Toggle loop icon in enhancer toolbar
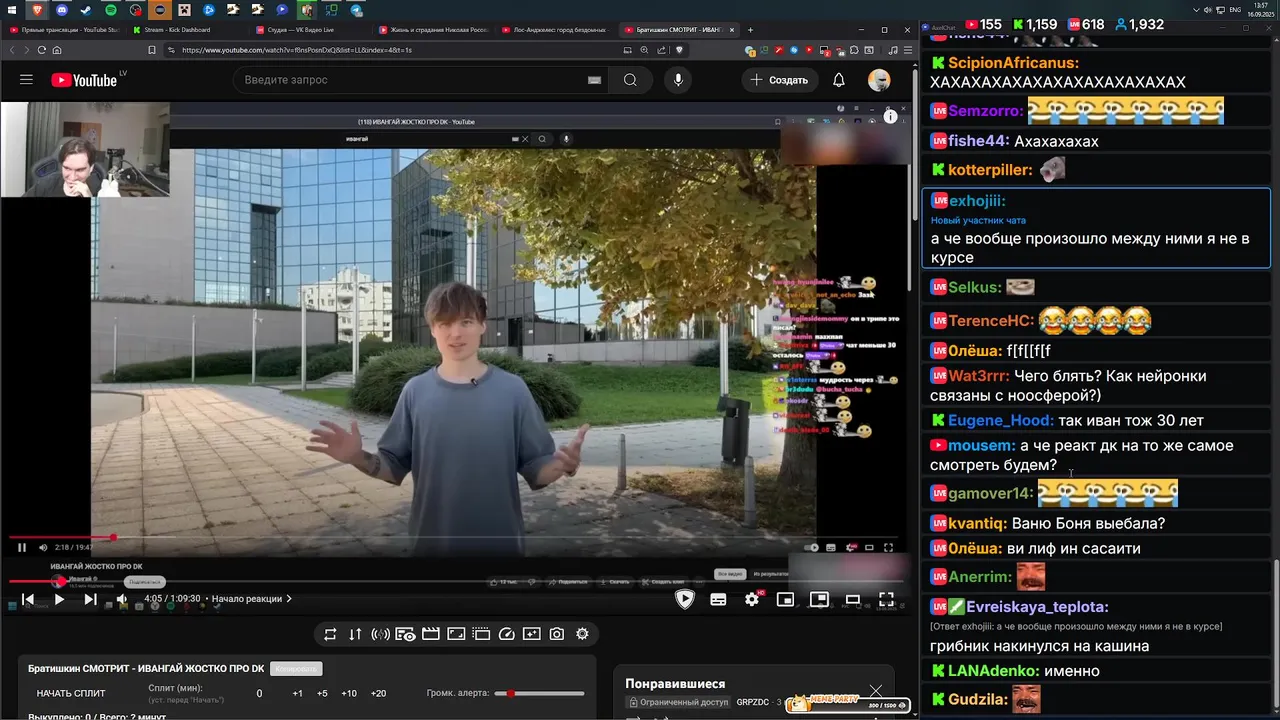The width and height of the screenshot is (1280, 720). (x=330, y=634)
